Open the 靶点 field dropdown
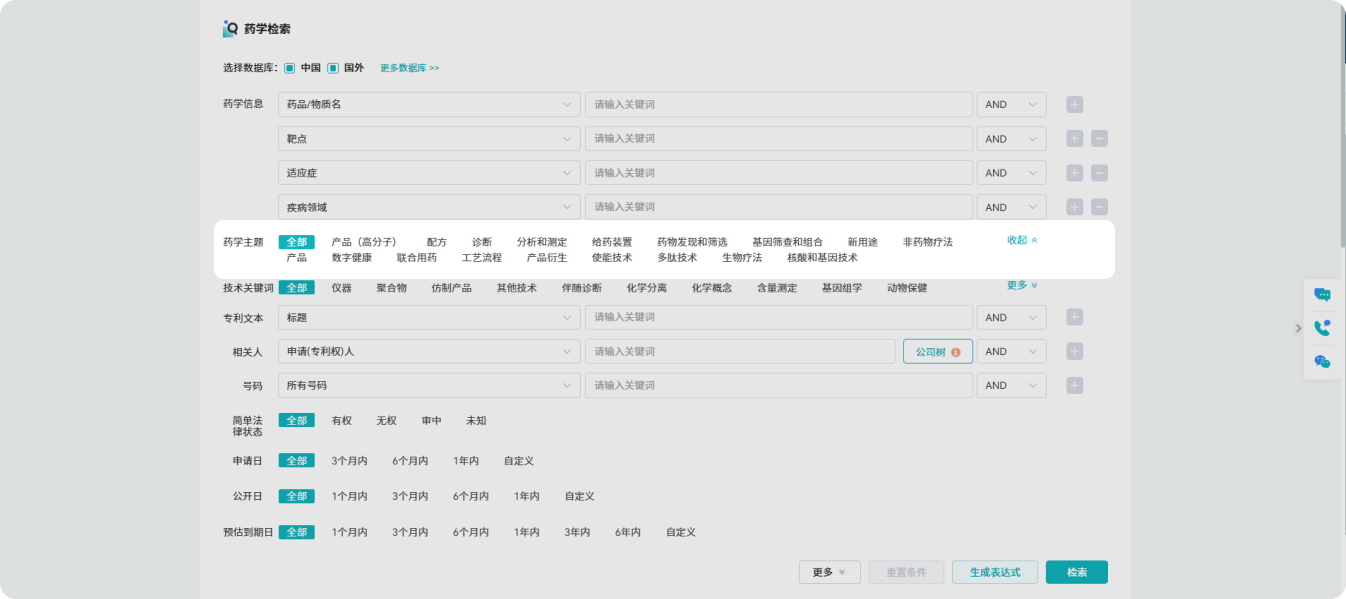The height and width of the screenshot is (599, 1346). [x=429, y=139]
